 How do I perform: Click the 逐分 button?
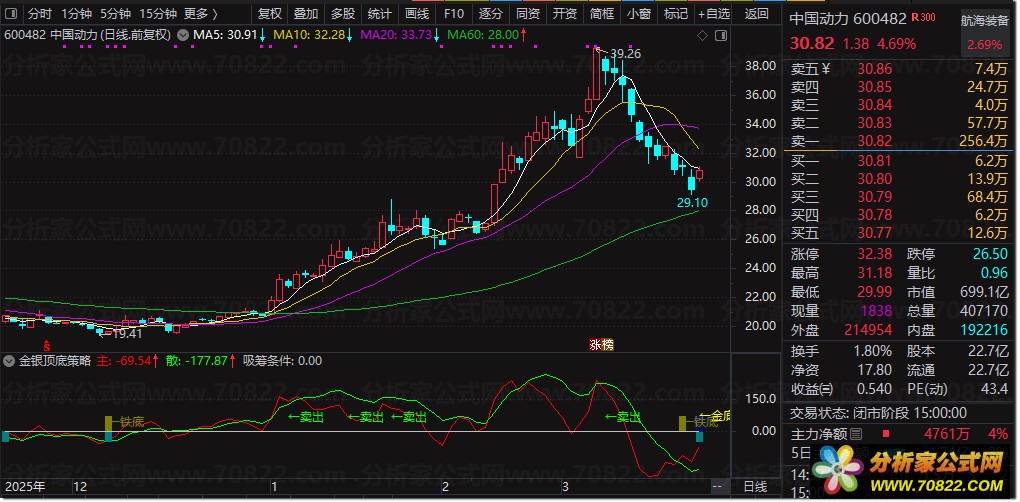click(x=491, y=14)
